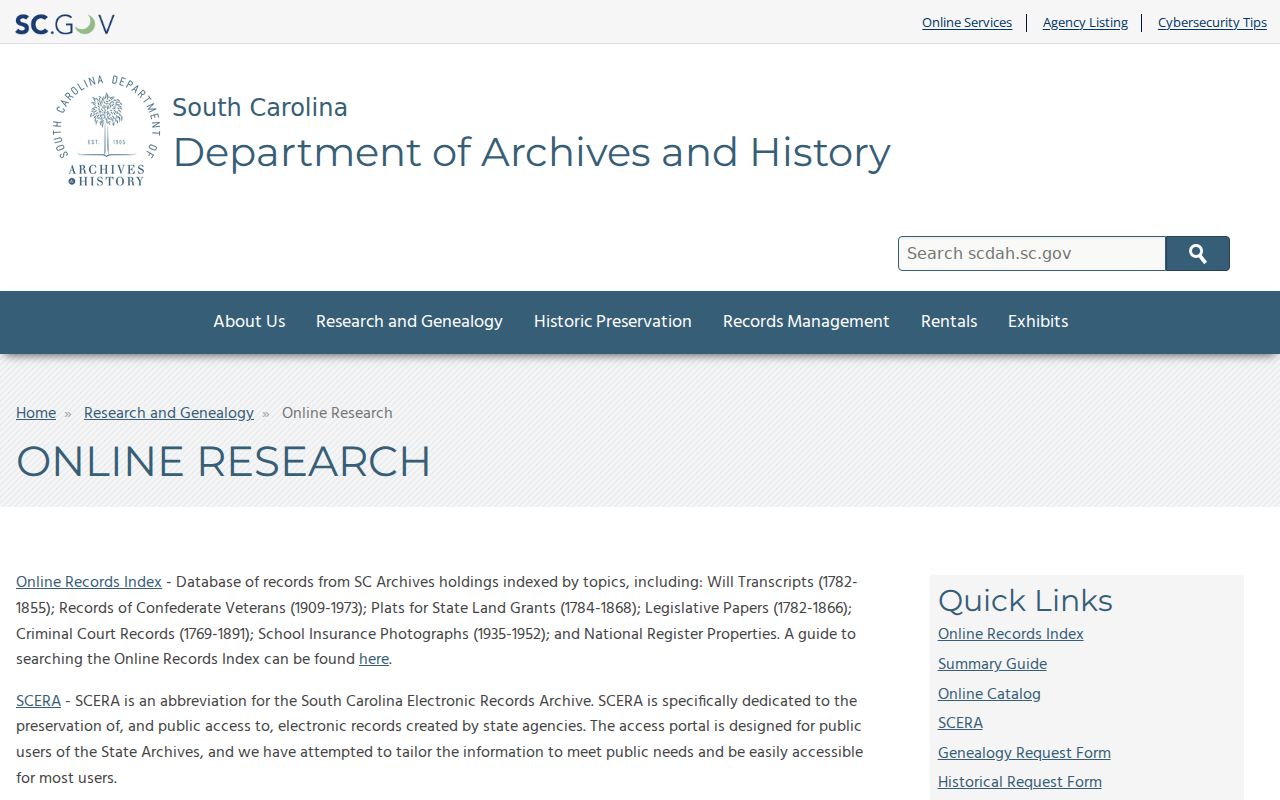
Task: Open the Cybersecurity Tips link
Action: coord(1212,23)
